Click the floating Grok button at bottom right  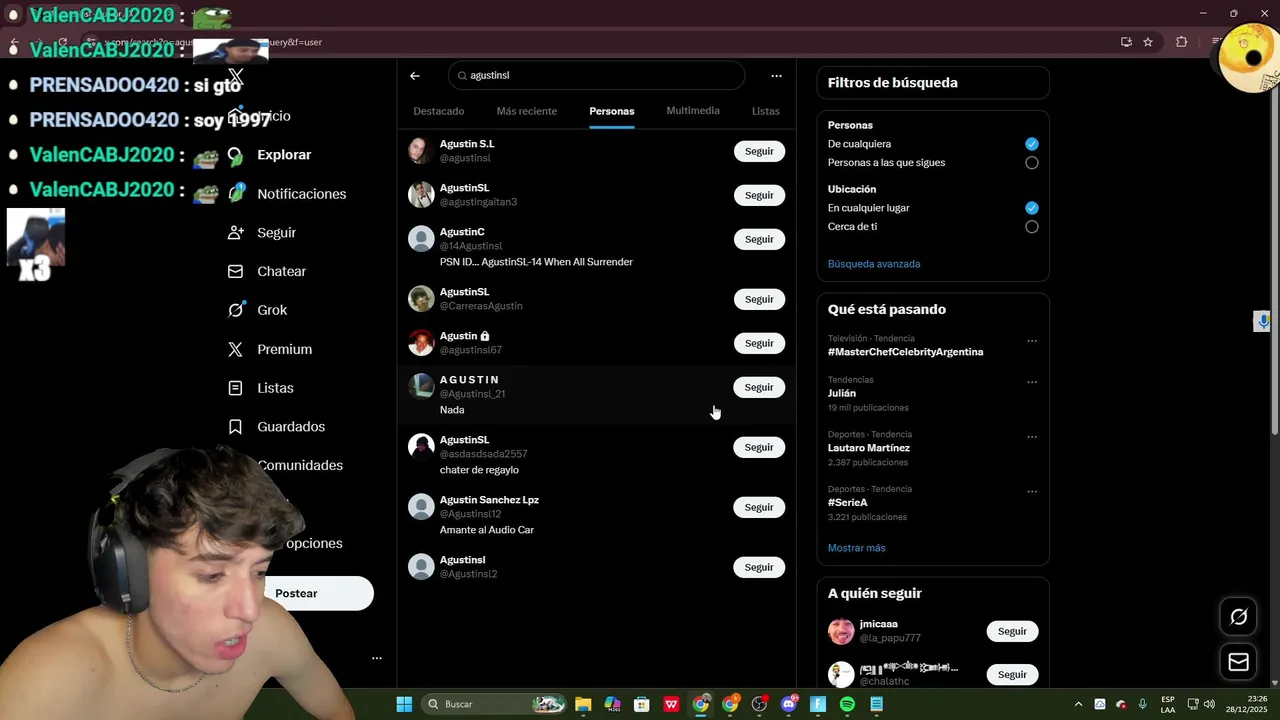pyautogui.click(x=1238, y=617)
